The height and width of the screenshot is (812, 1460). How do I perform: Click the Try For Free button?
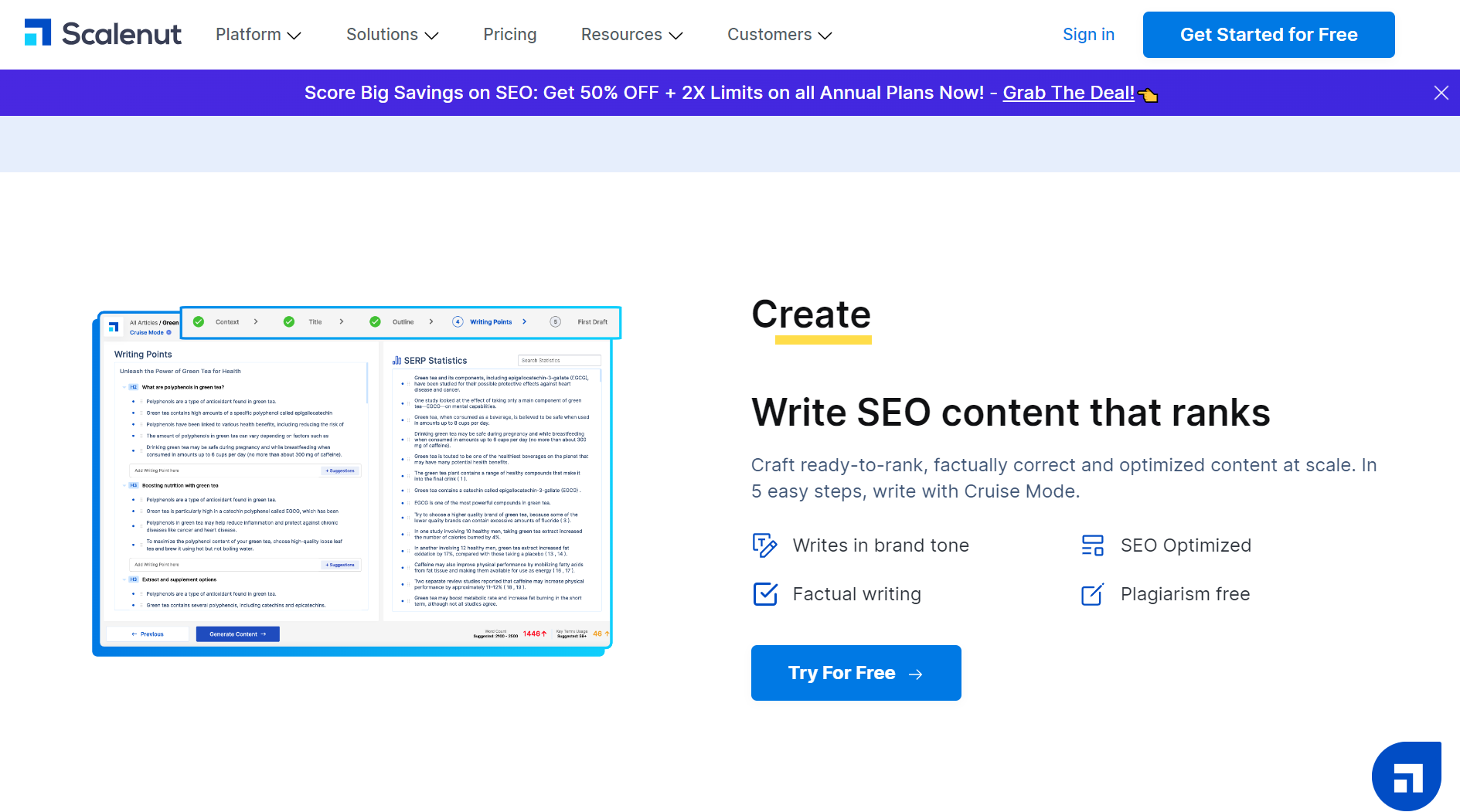[x=856, y=673]
